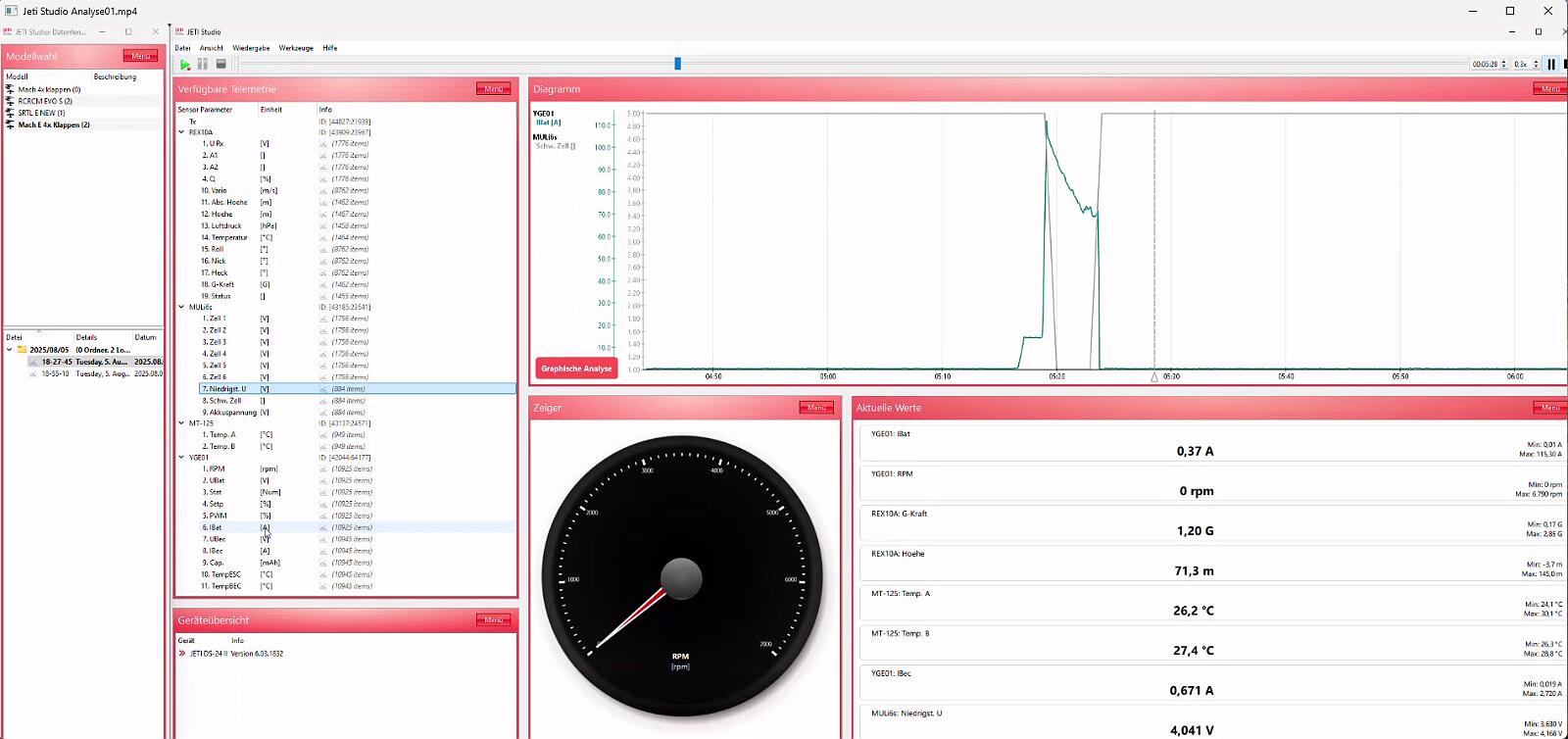1568x739 pixels.
Task: Click the MULi6s: Niedrigst. U 4,041 V card
Action: click(x=1212, y=722)
